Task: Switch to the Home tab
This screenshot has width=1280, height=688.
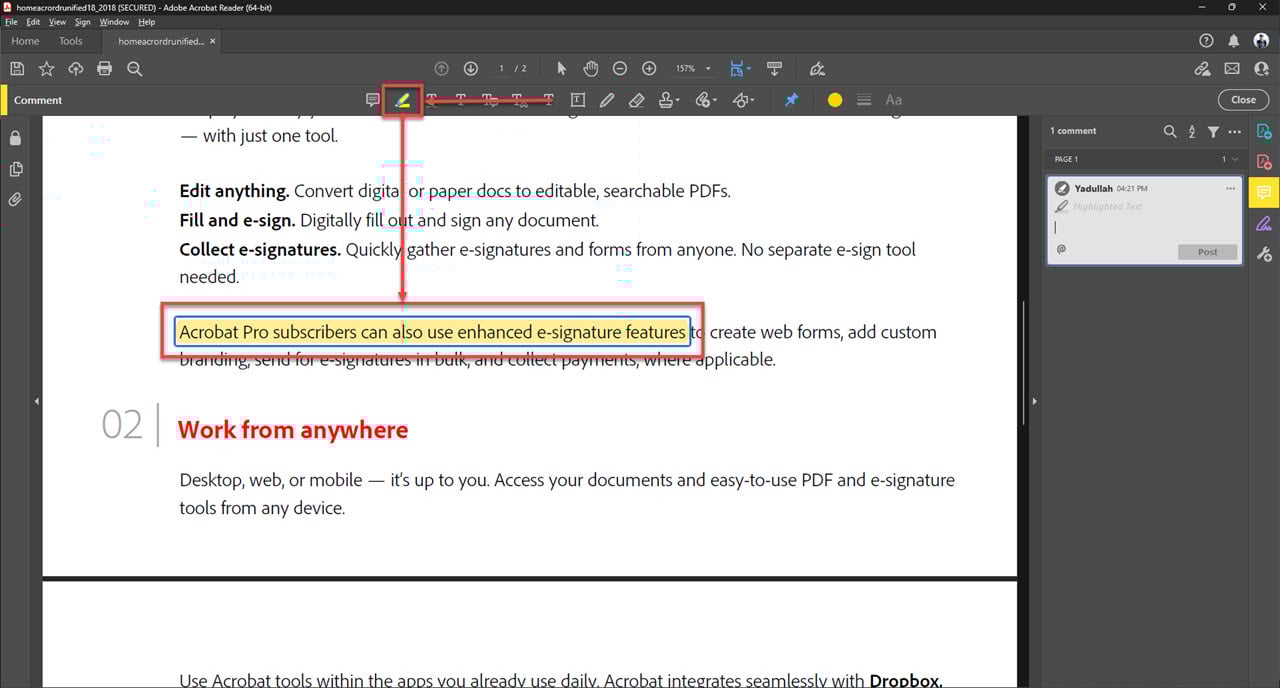Action: coord(25,41)
